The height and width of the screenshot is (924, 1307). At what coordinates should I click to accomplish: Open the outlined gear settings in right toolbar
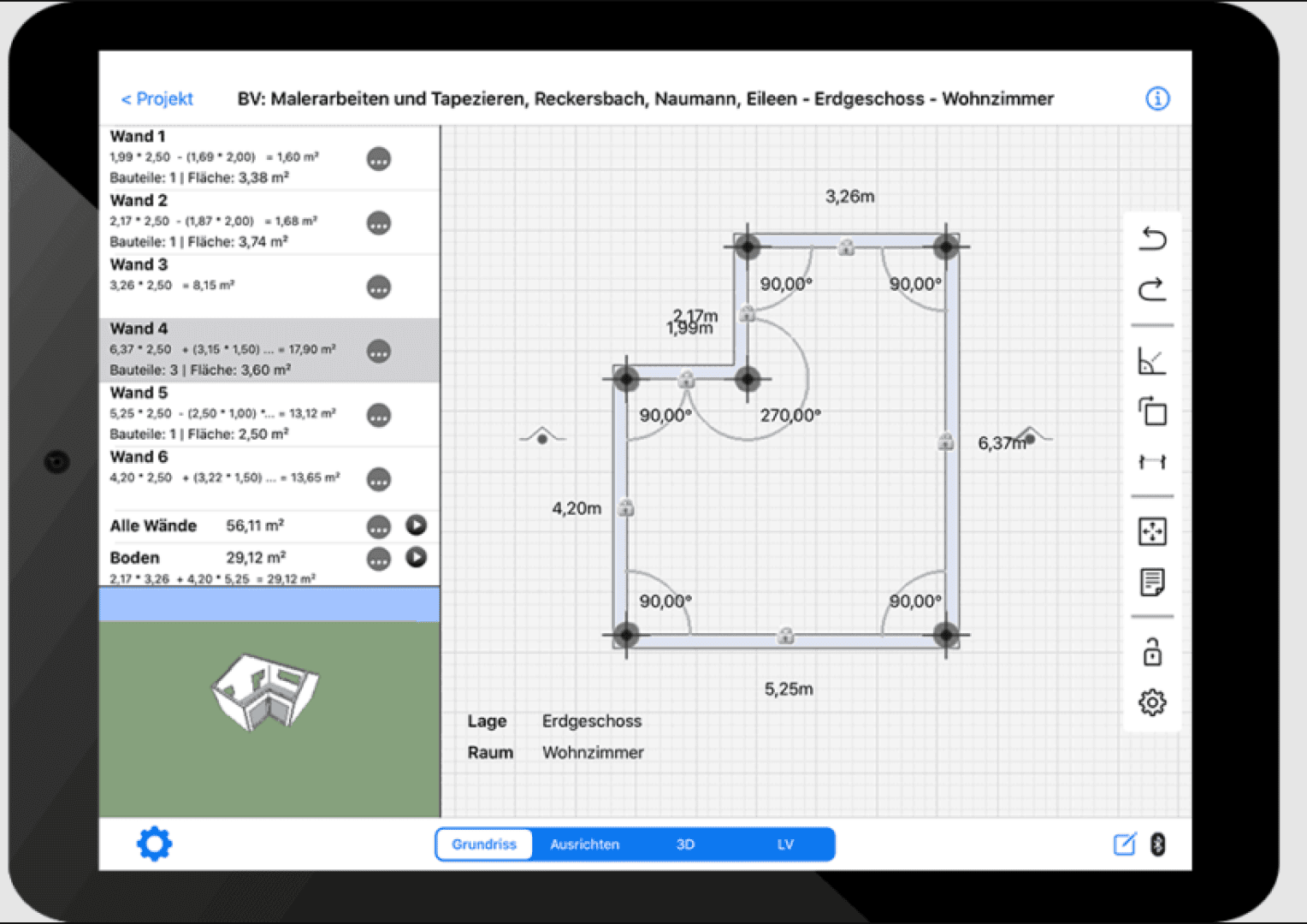click(1152, 702)
